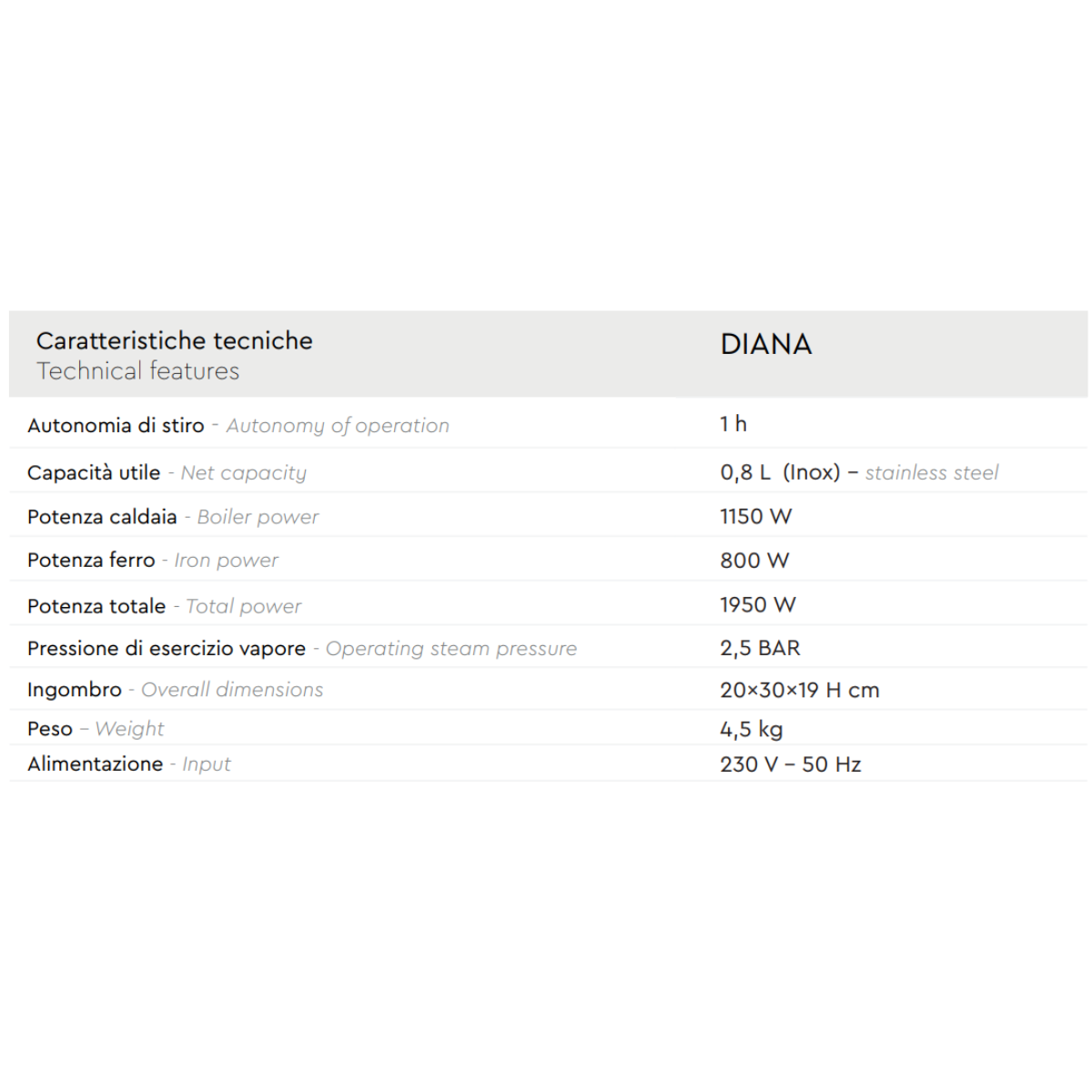This screenshot has width=1092, height=1092.
Task: Select the "2,5 BAR" pressure value
Action: [760, 648]
